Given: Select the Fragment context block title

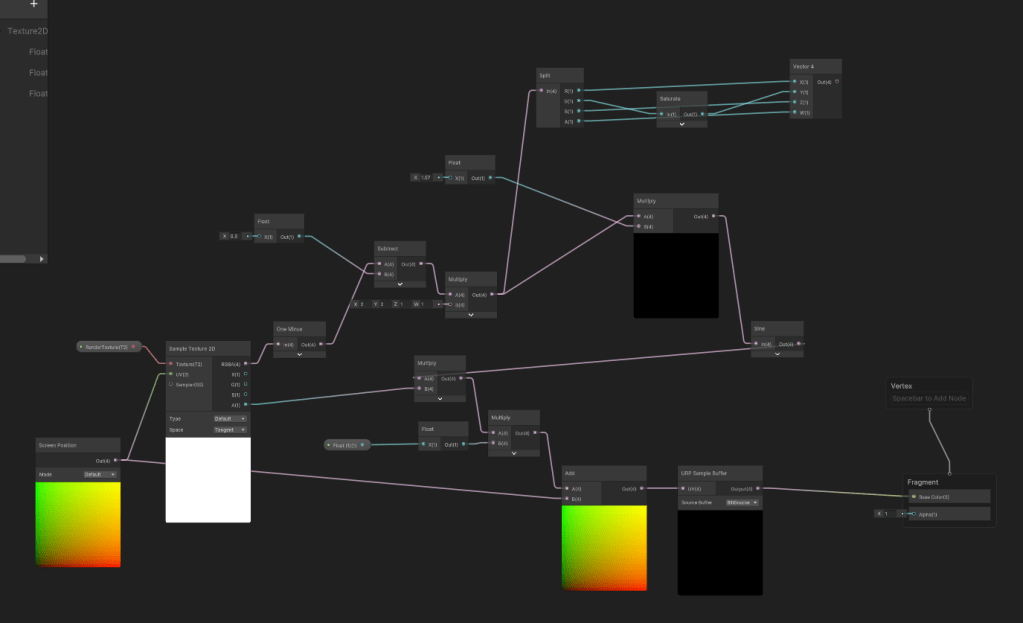Looking at the screenshot, I should point(923,482).
